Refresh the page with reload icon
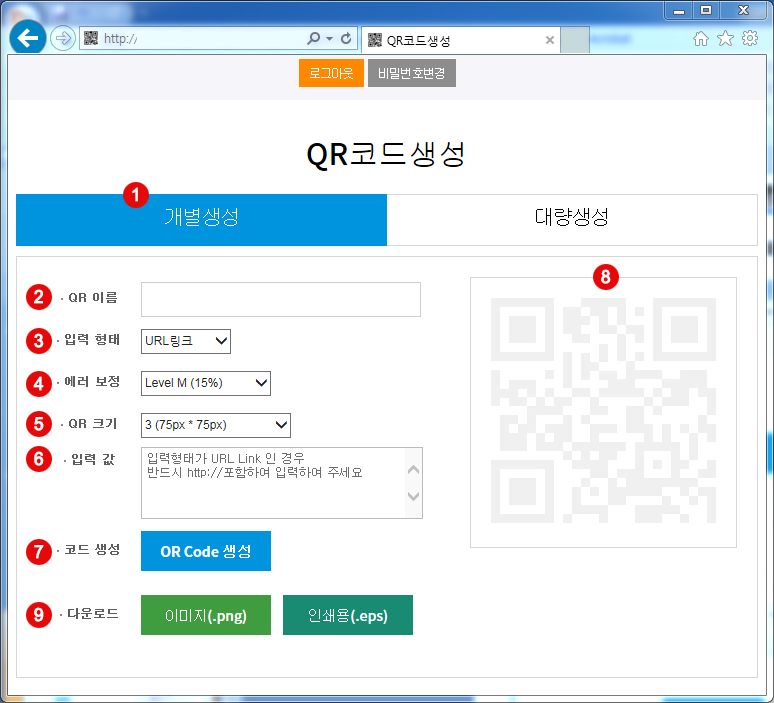774x703 pixels. pos(346,38)
